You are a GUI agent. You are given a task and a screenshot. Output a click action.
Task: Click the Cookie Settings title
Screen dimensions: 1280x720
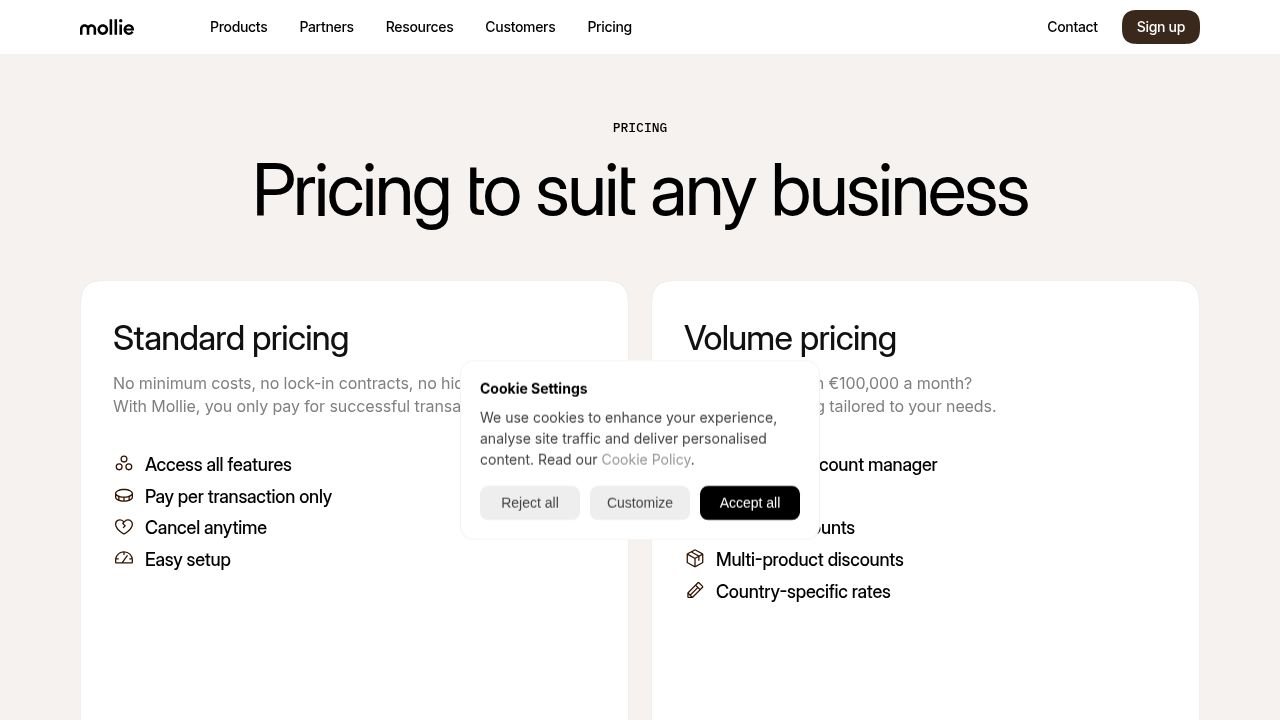[534, 389]
